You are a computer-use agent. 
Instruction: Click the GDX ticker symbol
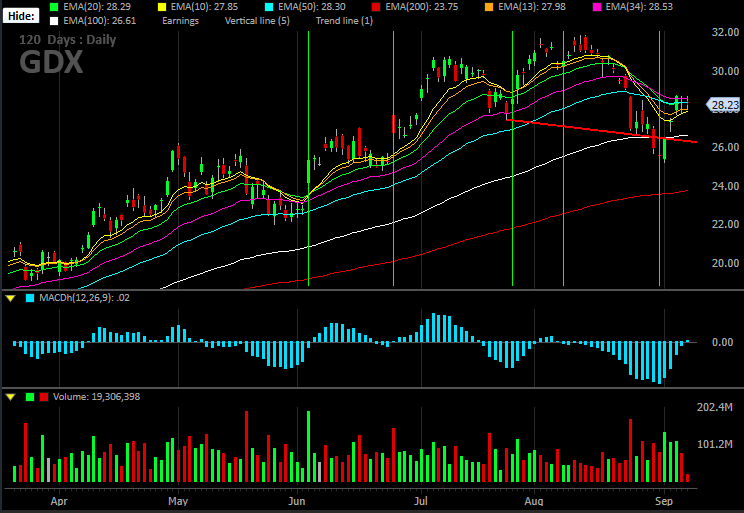(51, 62)
